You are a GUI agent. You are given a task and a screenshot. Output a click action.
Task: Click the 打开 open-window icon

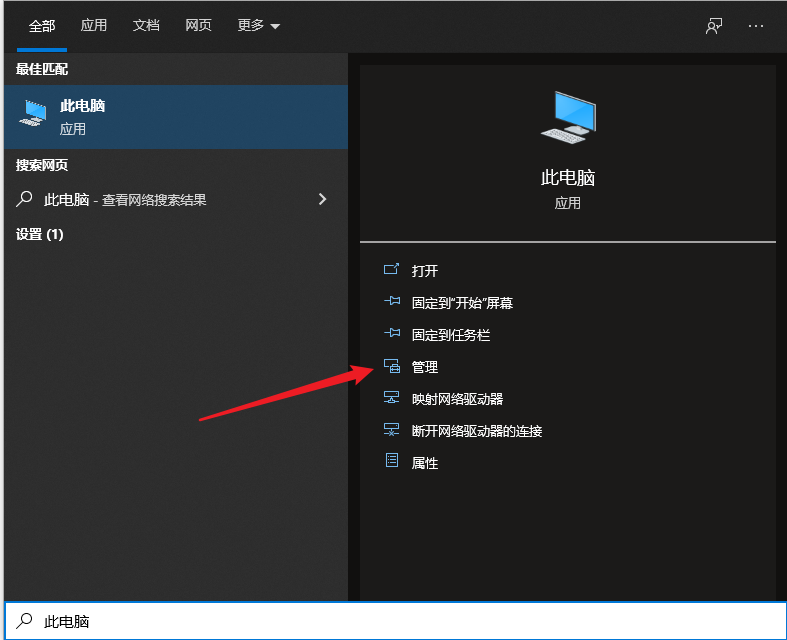(x=391, y=270)
